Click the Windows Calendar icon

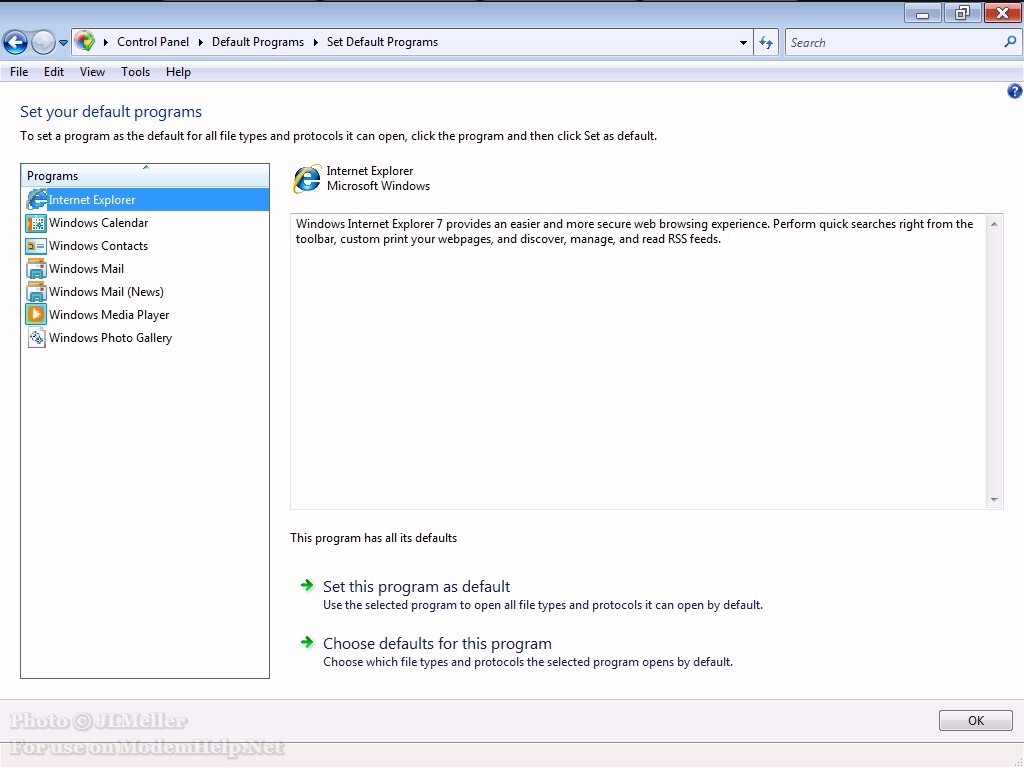coord(36,223)
